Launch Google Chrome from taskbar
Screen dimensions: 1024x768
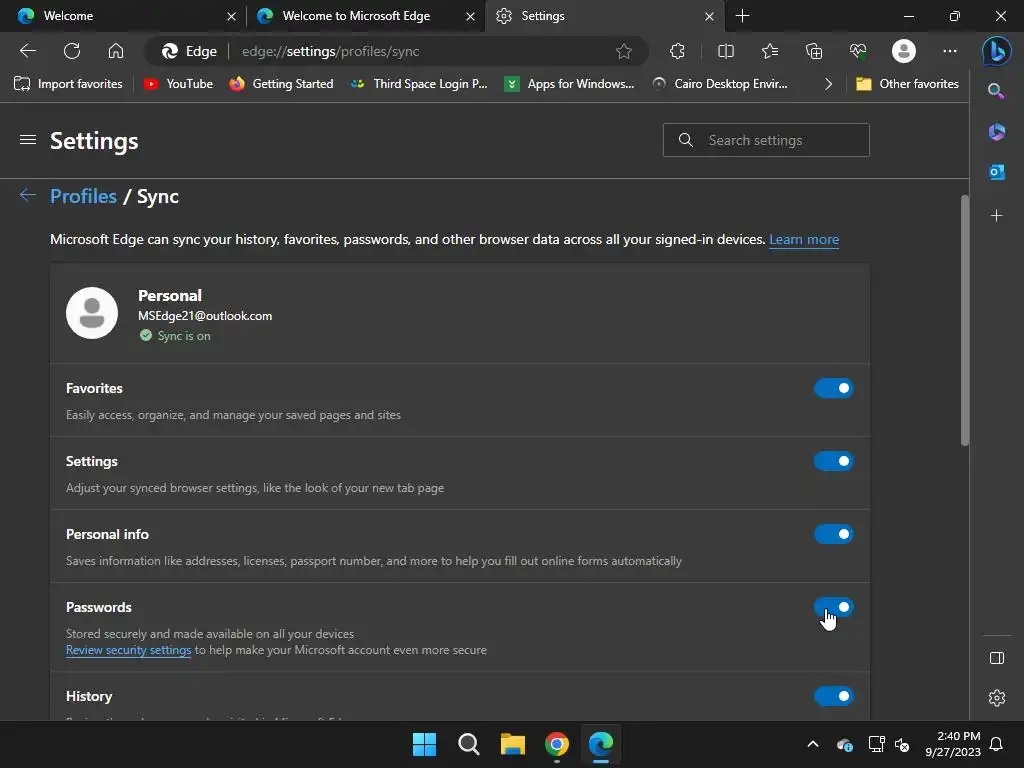[556, 744]
